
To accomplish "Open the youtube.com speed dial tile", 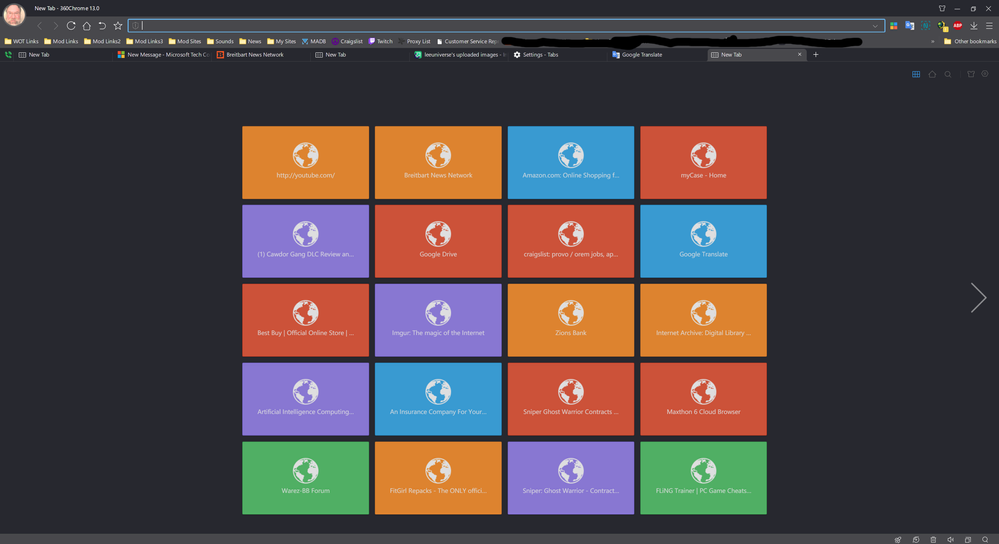I will 306,162.
